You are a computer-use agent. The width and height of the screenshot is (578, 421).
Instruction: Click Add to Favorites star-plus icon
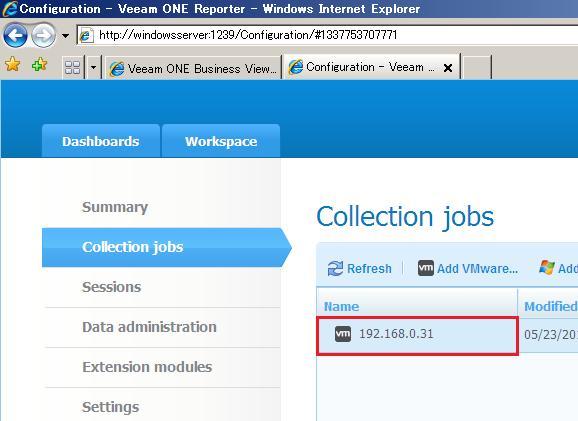(39, 65)
